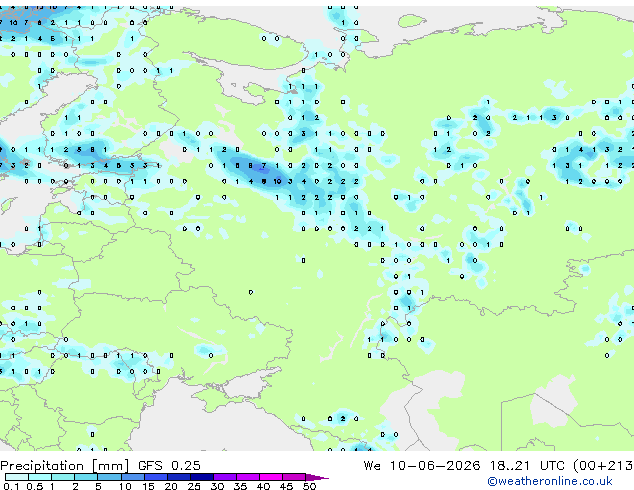Screen dimensions: 634x490
Task: Select the 20–25 mm legend swatch
Action: [179, 477]
